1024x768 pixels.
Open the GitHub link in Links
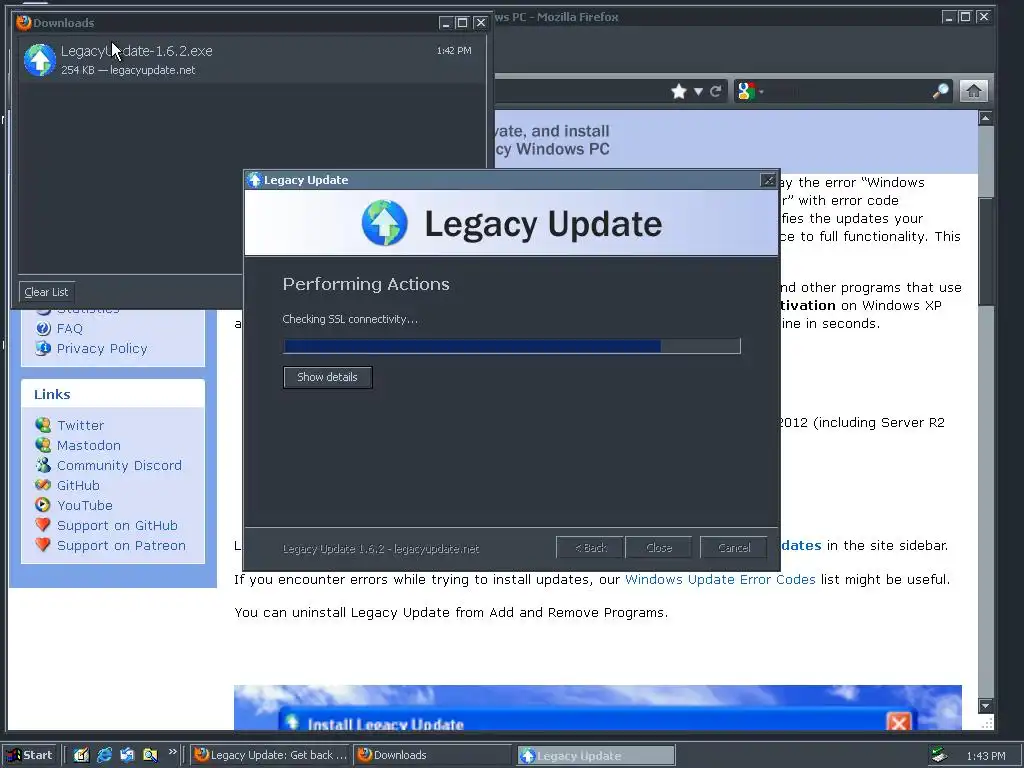tap(78, 485)
